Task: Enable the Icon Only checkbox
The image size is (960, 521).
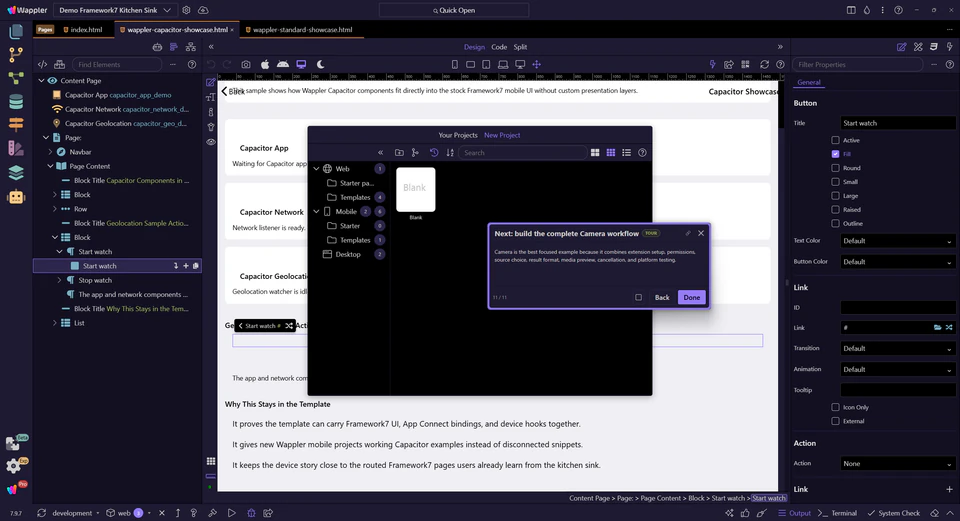Action: coord(835,407)
